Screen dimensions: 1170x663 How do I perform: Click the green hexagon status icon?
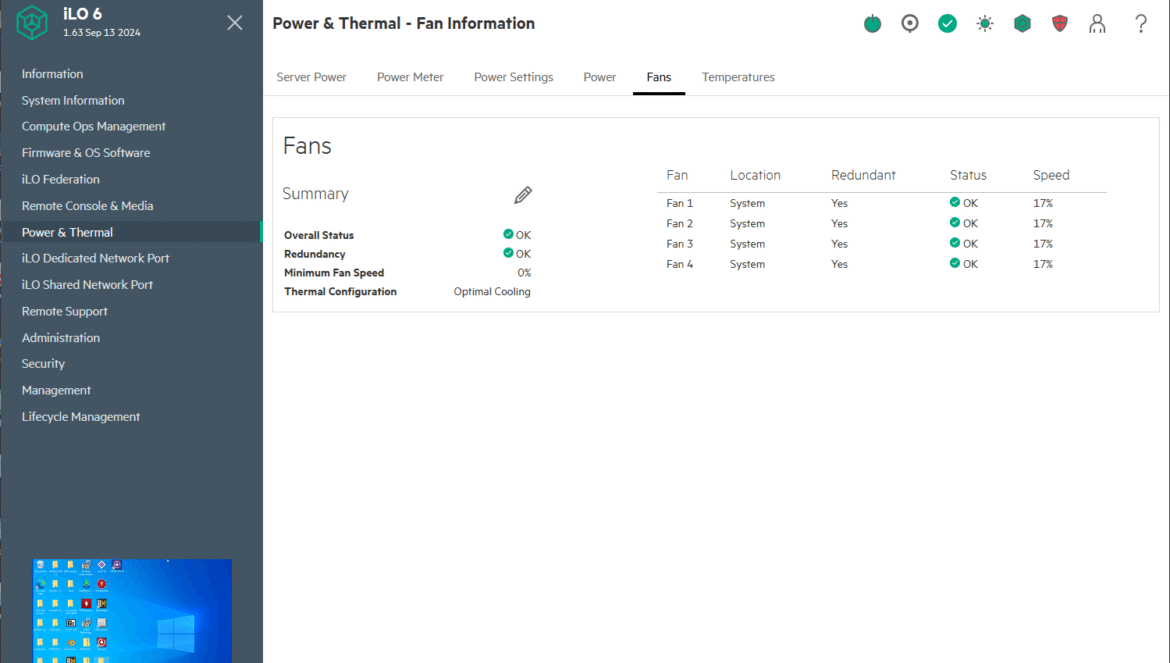coord(1022,24)
